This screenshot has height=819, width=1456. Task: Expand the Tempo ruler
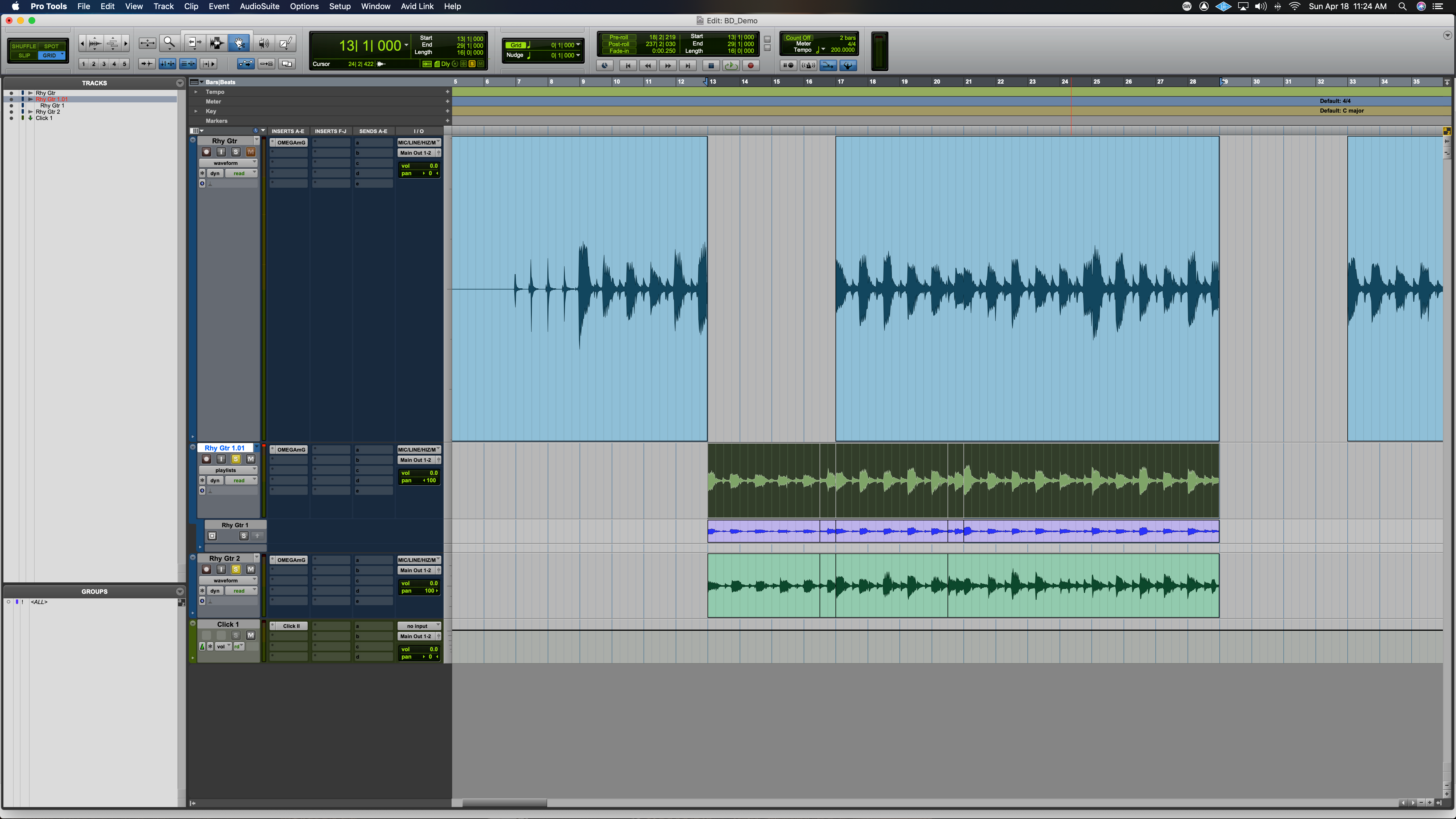pyautogui.click(x=196, y=92)
